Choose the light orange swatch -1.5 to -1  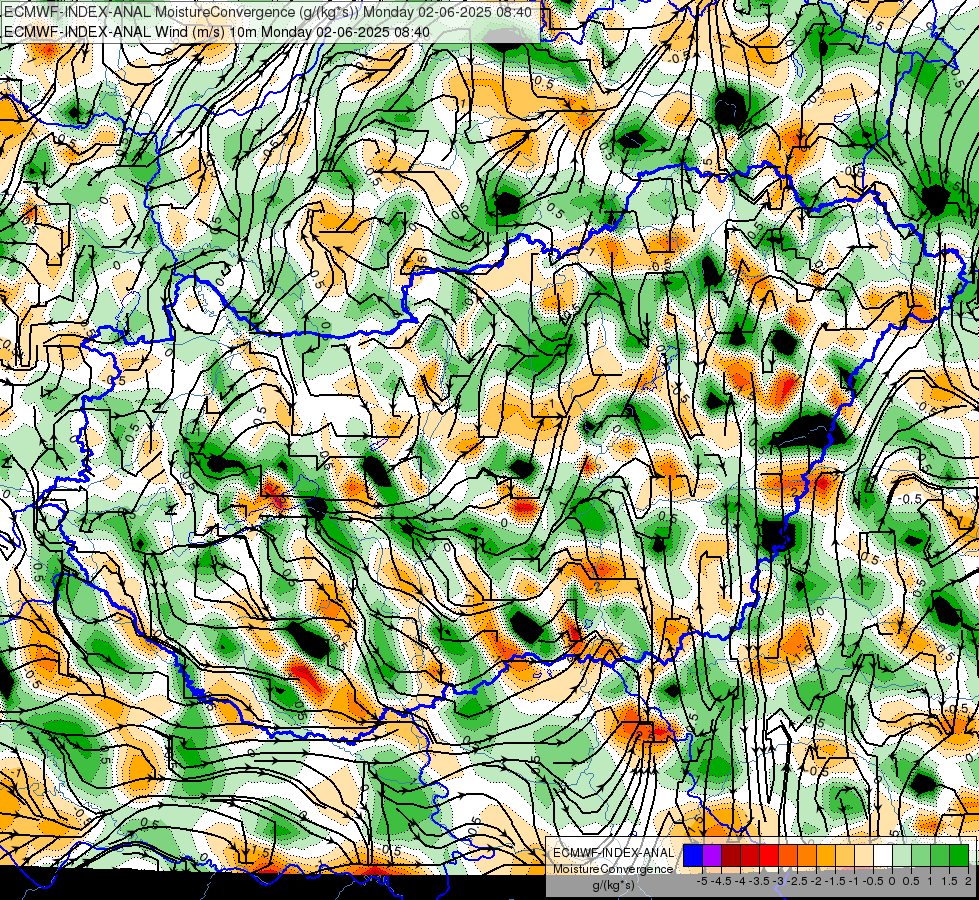[x=845, y=856]
